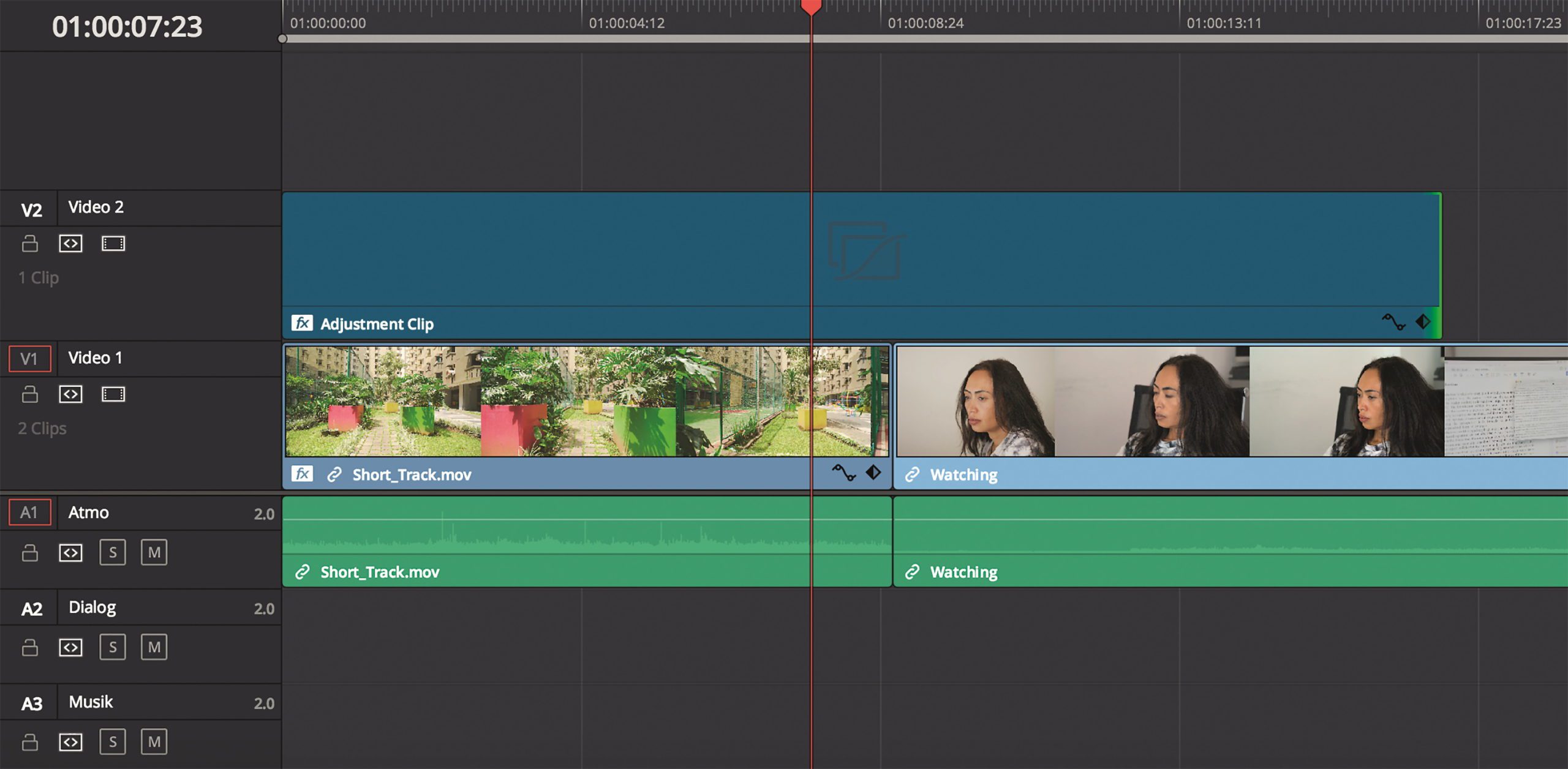Image resolution: width=1568 pixels, height=769 pixels.
Task: Lock the Atmo audio track
Action: 29,553
